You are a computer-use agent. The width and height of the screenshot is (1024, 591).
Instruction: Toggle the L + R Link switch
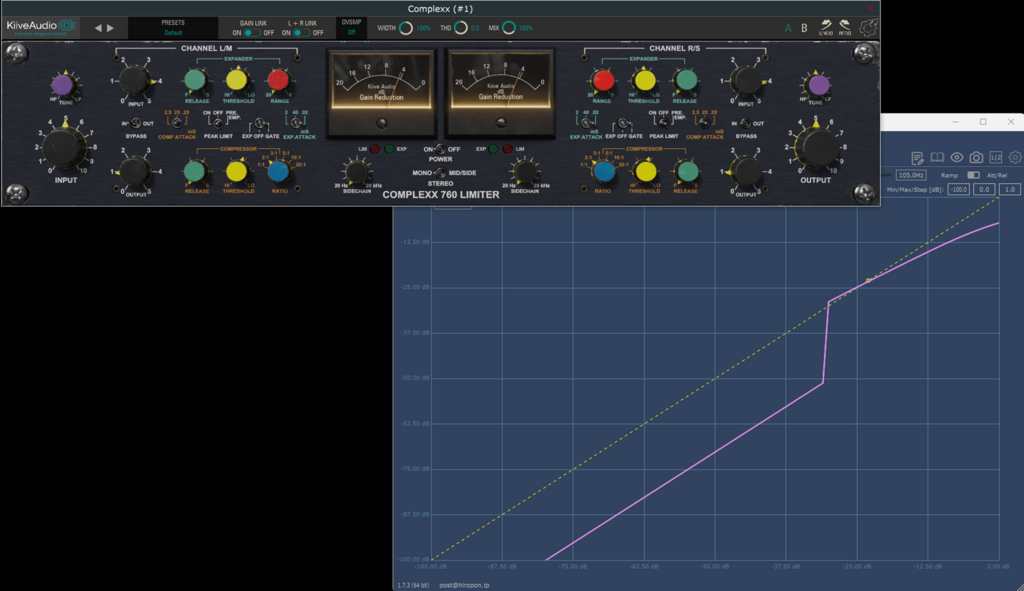coord(301,33)
